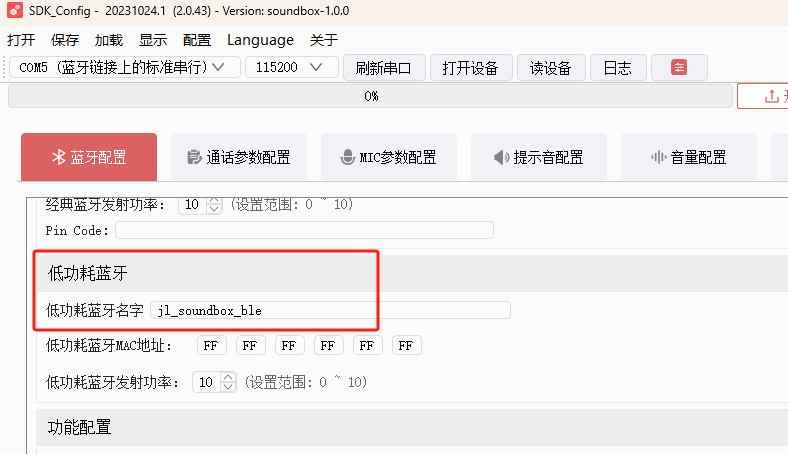This screenshot has height=454, width=788.
Task: Click the 读设备 button
Action: coord(551,67)
